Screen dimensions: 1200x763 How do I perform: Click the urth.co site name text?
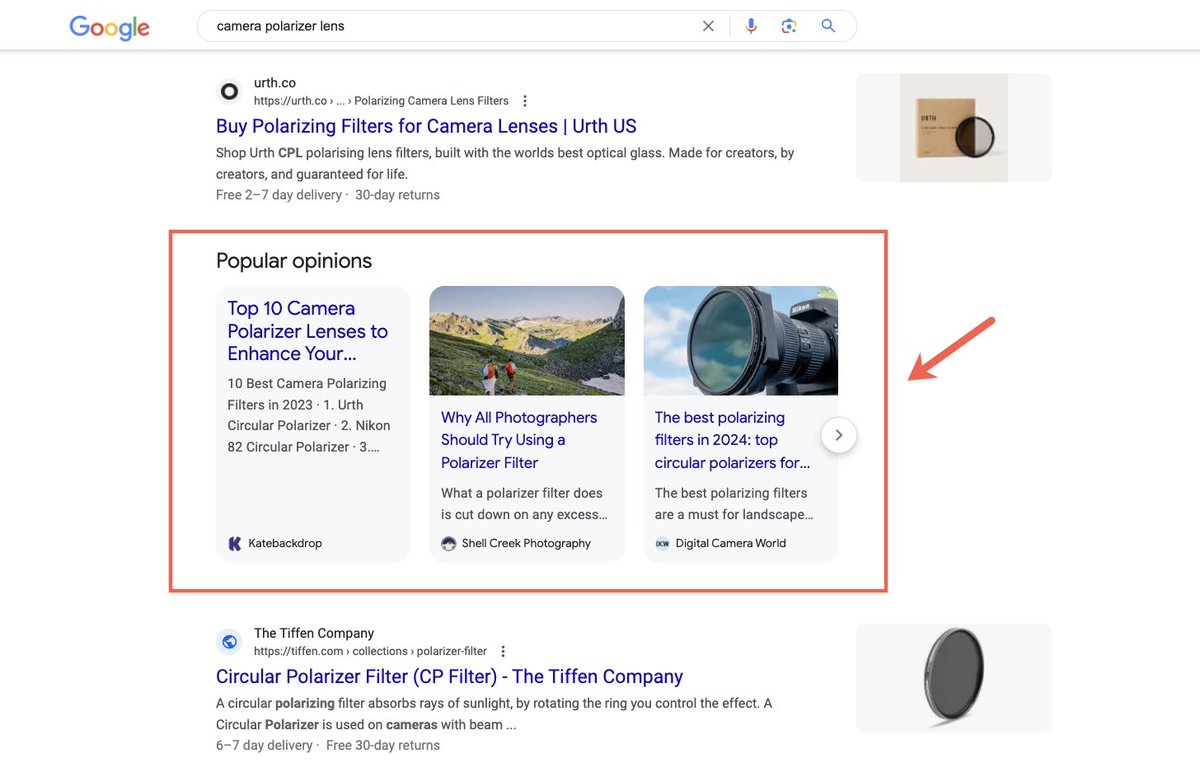275,83
